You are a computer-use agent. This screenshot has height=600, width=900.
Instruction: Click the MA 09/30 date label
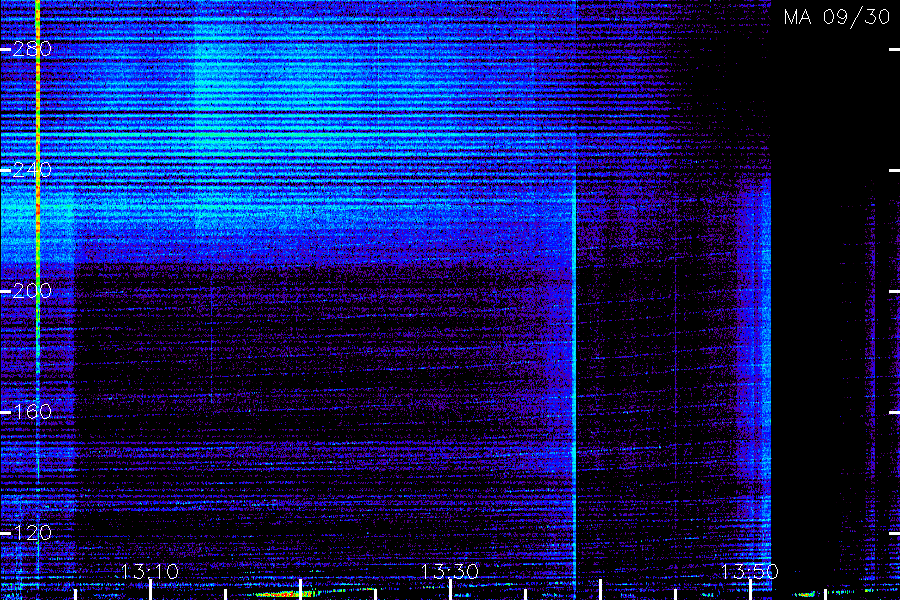[x=837, y=17]
